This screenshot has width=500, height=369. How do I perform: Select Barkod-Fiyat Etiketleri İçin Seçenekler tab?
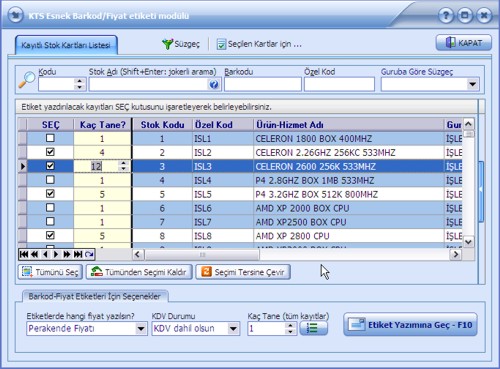tap(95, 296)
